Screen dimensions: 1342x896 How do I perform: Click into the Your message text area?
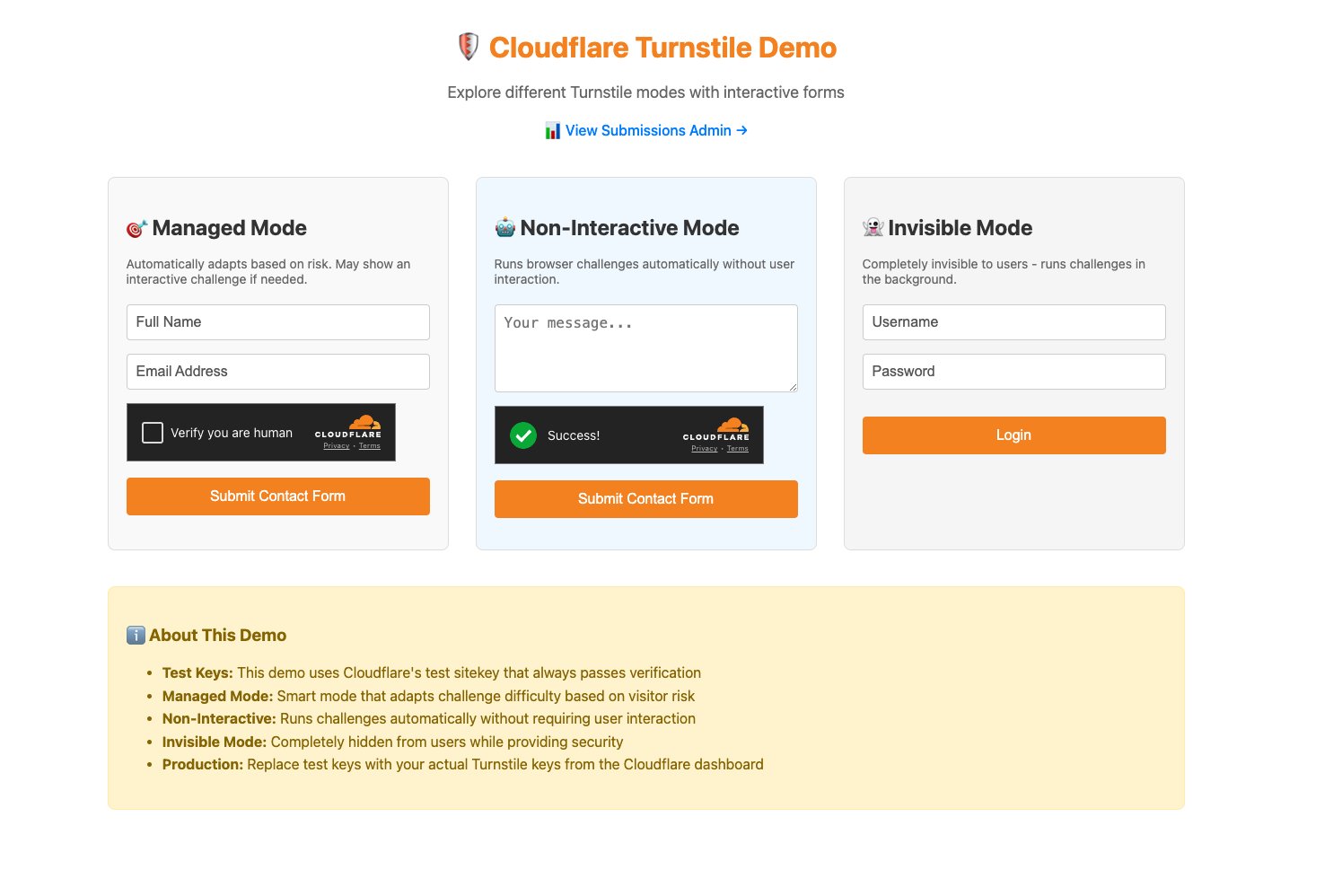tap(646, 348)
